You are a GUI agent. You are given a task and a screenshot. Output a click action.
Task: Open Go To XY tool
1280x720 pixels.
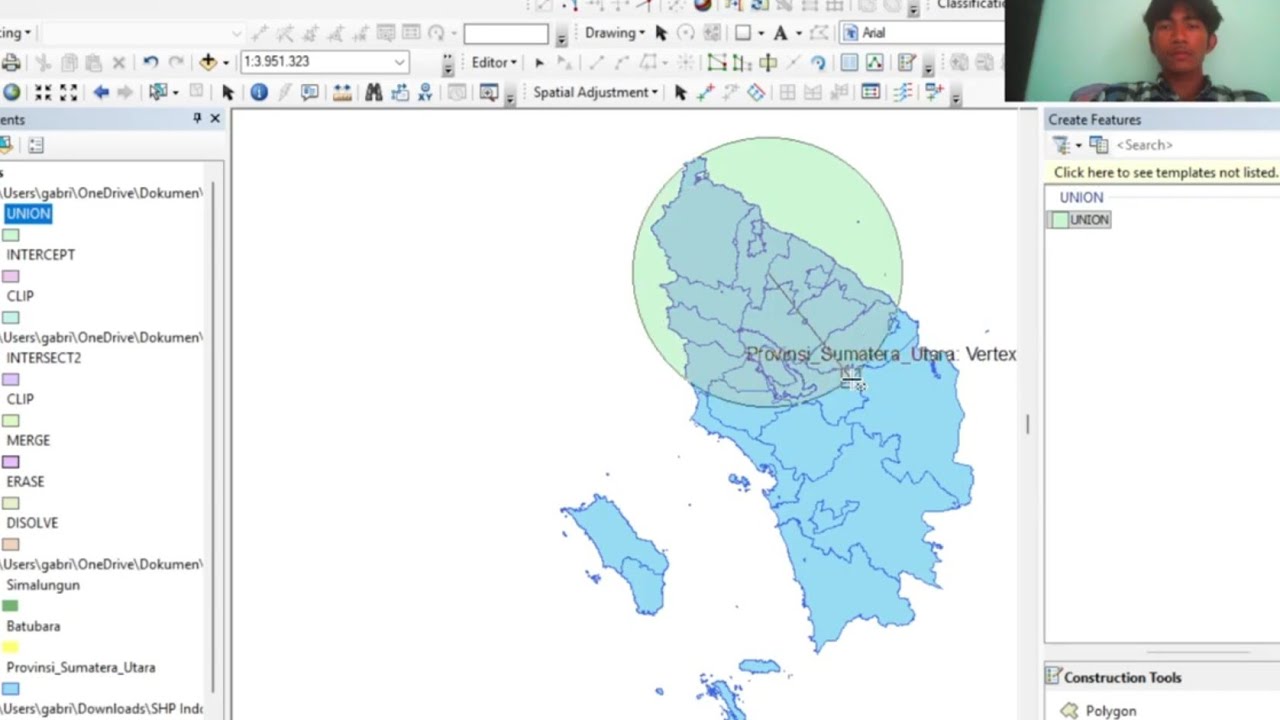425,92
